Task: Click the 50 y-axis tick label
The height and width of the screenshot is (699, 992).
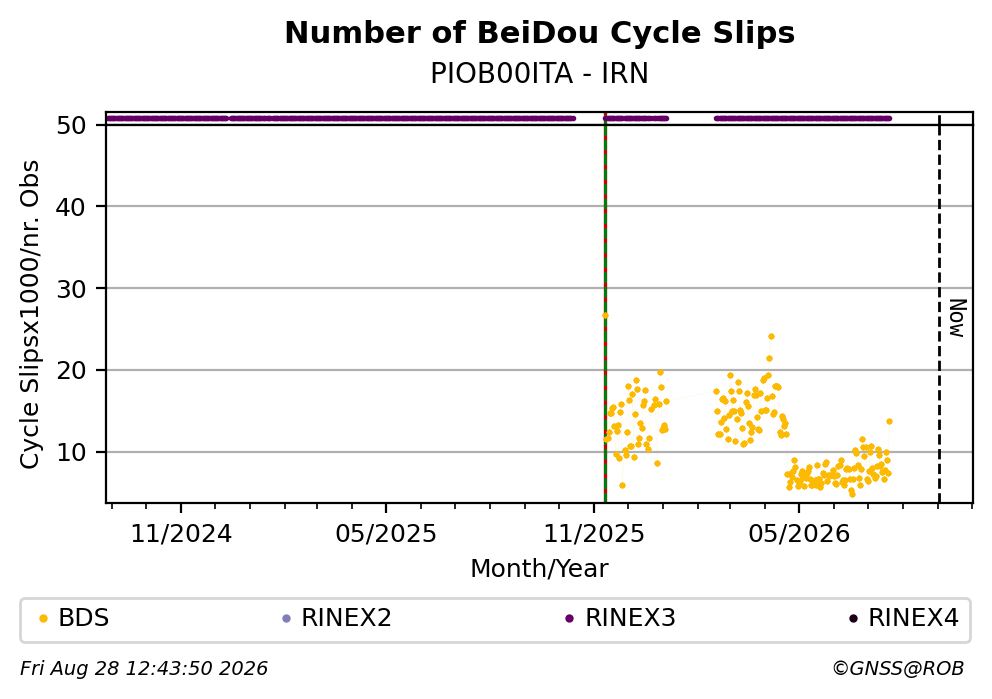Action: [x=71, y=125]
